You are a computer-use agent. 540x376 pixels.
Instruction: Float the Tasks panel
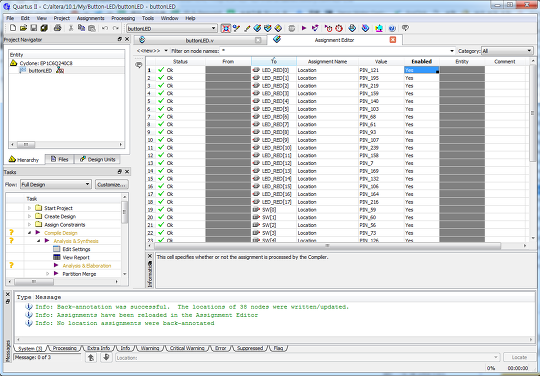point(120,171)
